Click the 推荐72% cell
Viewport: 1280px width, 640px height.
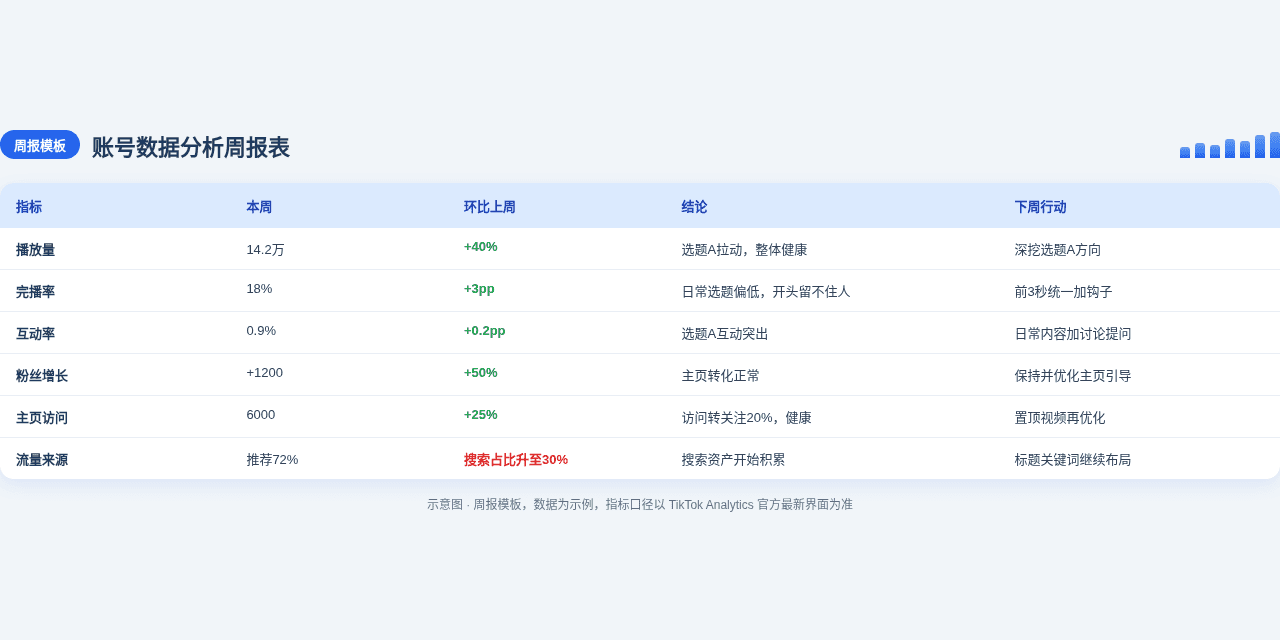pyautogui.click(x=272, y=460)
